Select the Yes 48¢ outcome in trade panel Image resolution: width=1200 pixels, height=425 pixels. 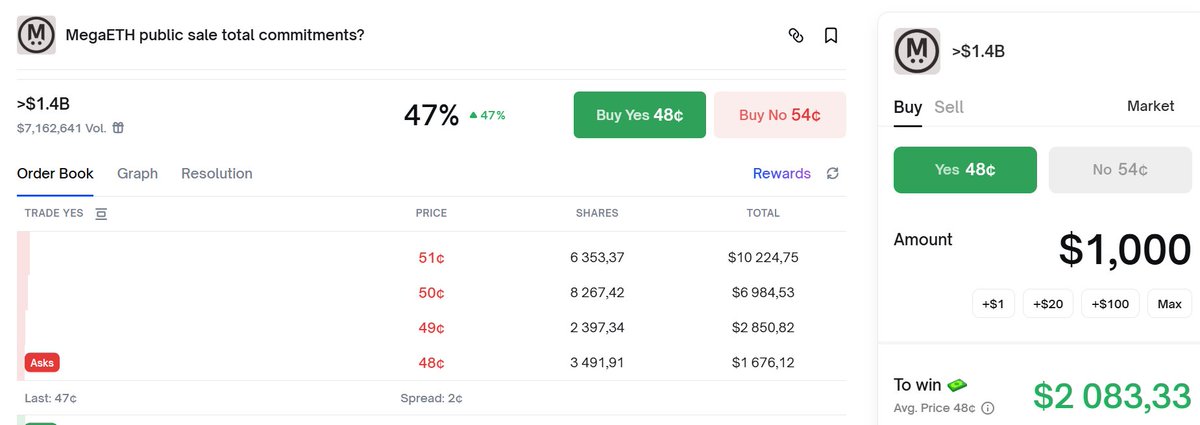coord(964,170)
